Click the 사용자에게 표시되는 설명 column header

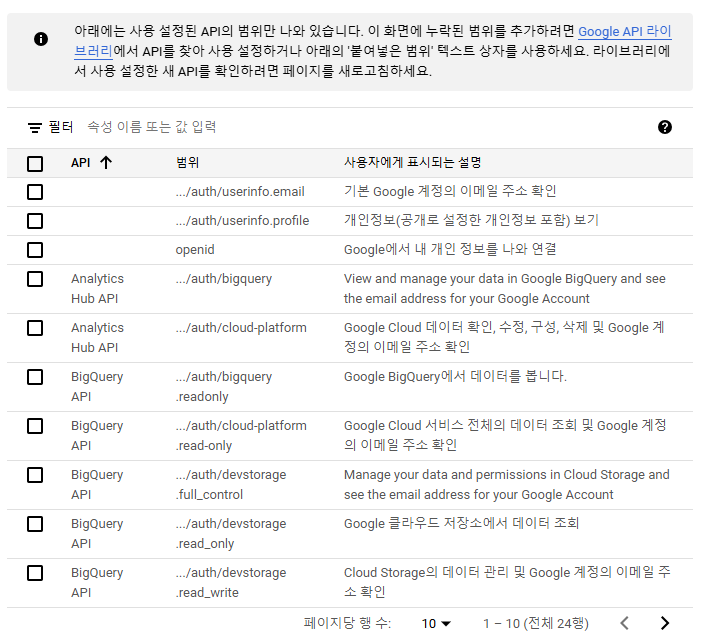(x=412, y=162)
